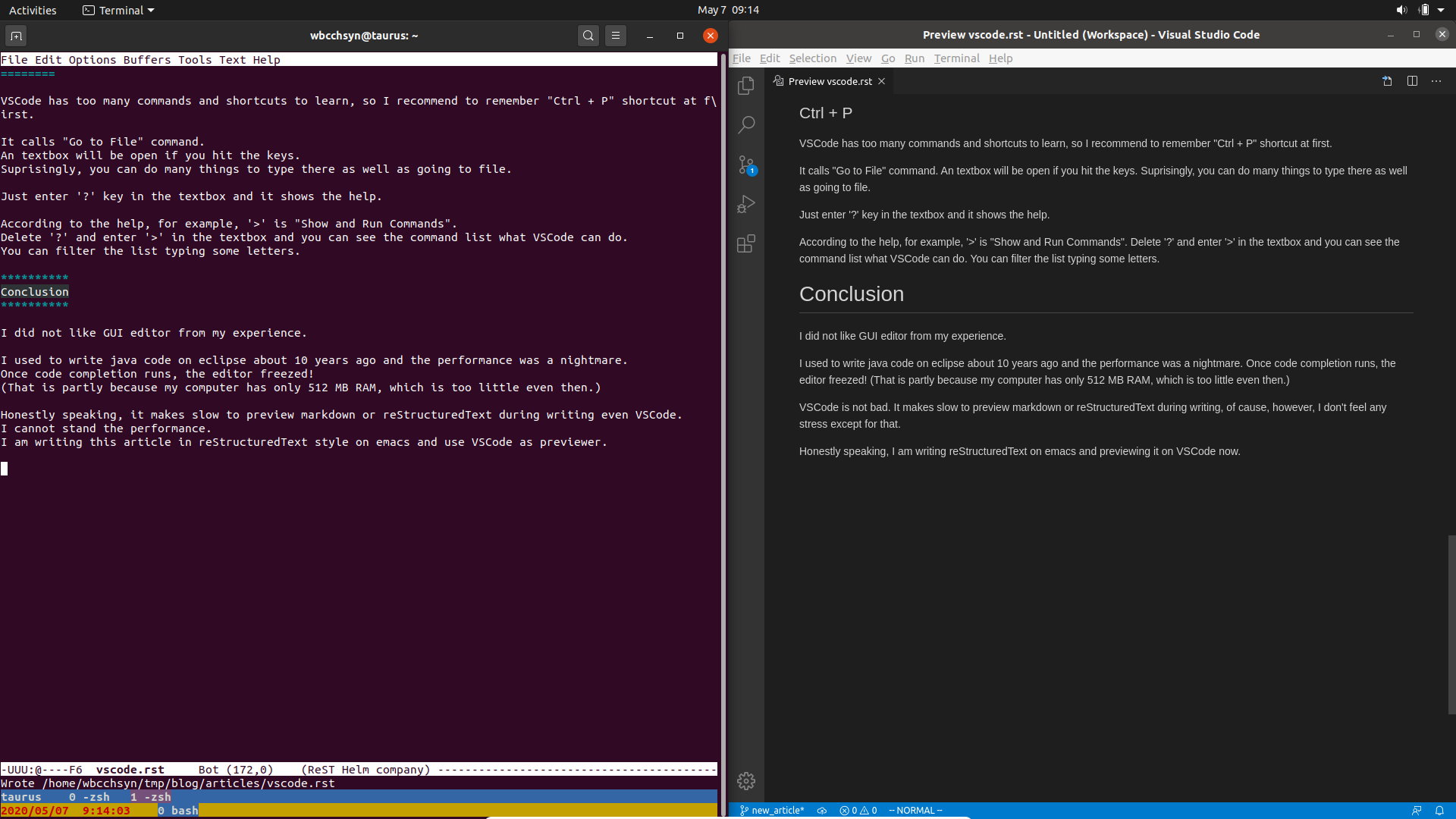Open the Emacs Tools menu

point(195,60)
